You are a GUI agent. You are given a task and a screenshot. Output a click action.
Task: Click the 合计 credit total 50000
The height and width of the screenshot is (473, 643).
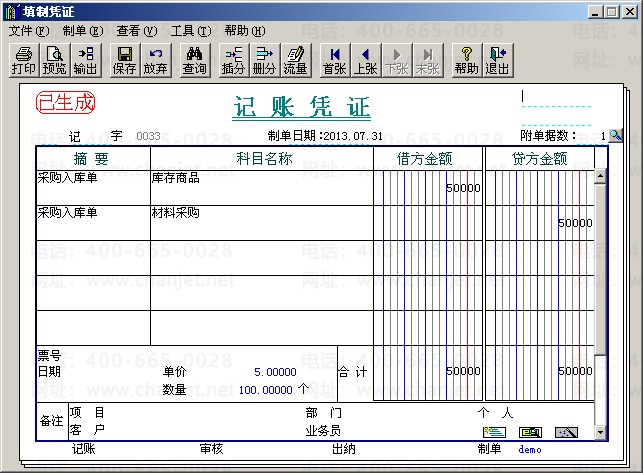pyautogui.click(x=575, y=371)
